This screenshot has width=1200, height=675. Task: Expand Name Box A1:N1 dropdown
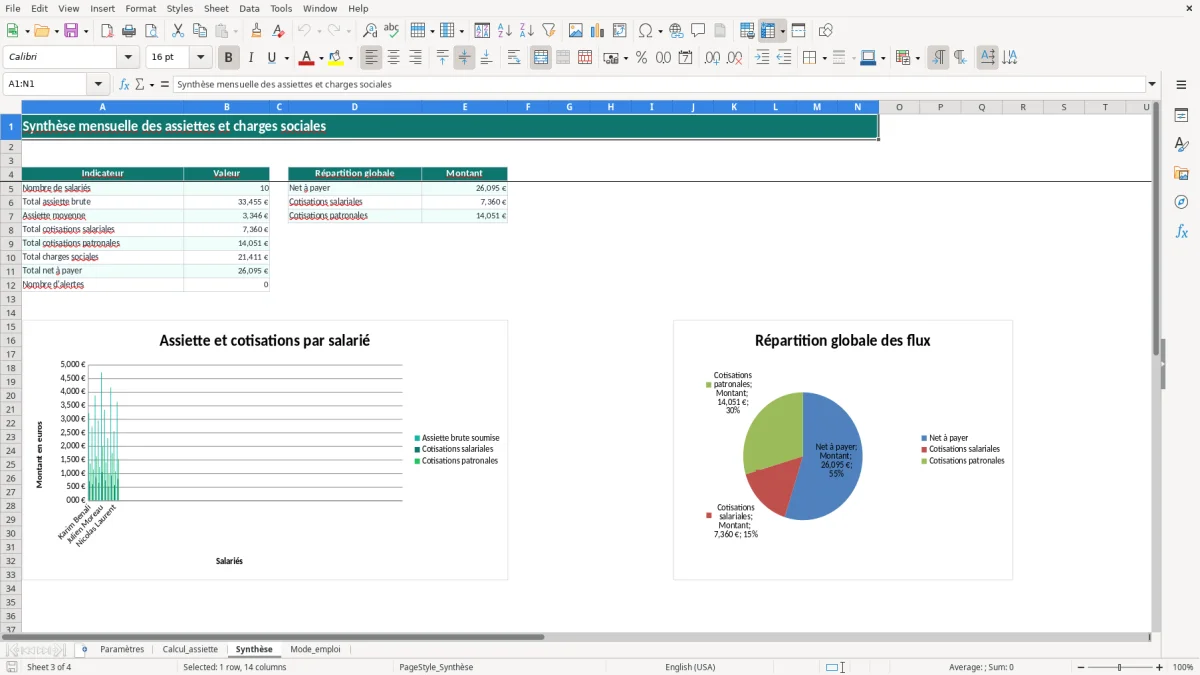point(98,84)
